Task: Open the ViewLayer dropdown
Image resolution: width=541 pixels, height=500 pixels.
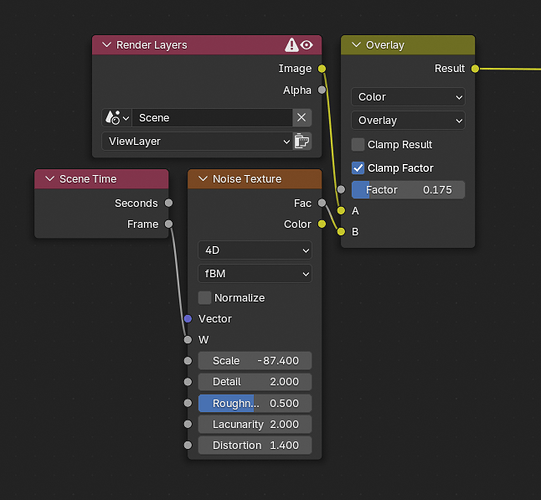Action: click(x=197, y=141)
